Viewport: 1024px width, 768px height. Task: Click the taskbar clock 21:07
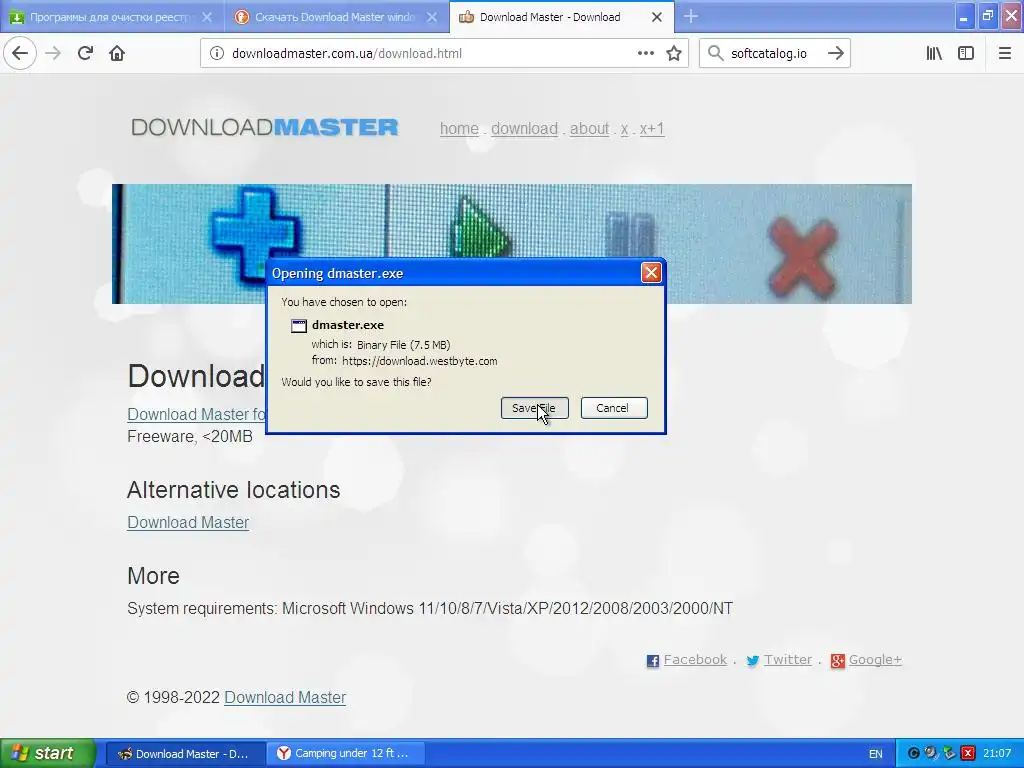(x=997, y=754)
